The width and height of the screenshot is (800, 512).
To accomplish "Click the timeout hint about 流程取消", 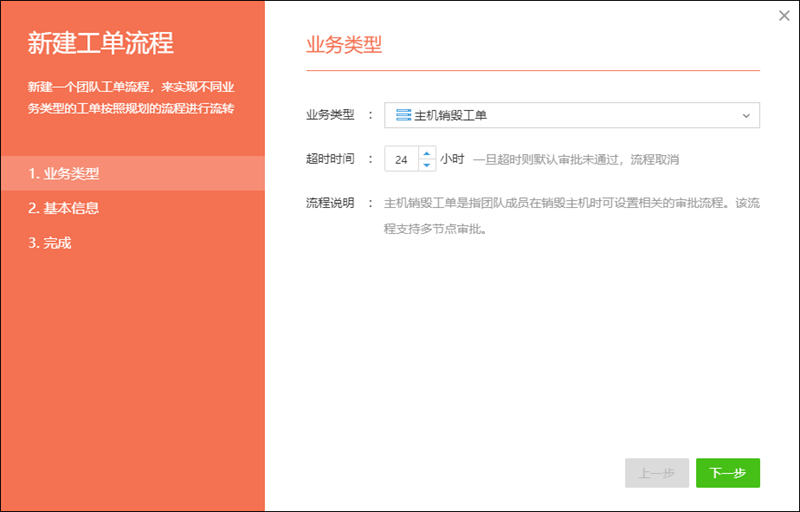I will [576, 159].
